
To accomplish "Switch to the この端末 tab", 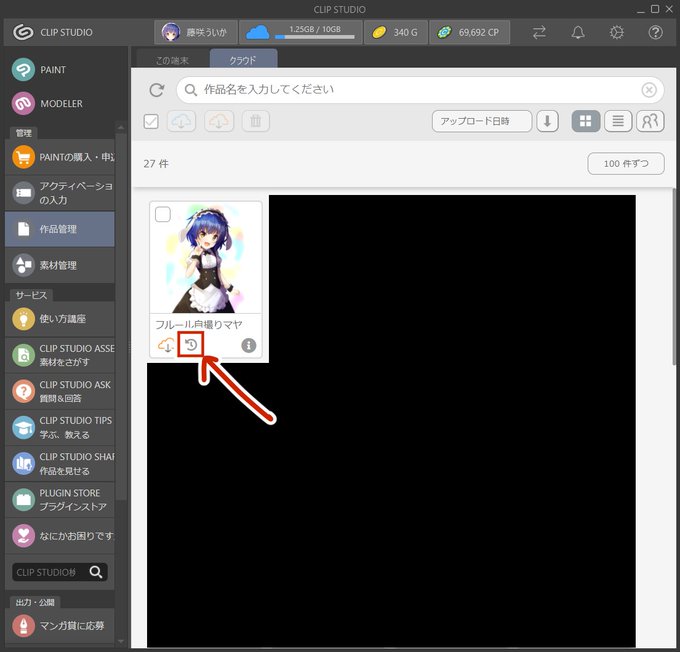I will [172, 60].
